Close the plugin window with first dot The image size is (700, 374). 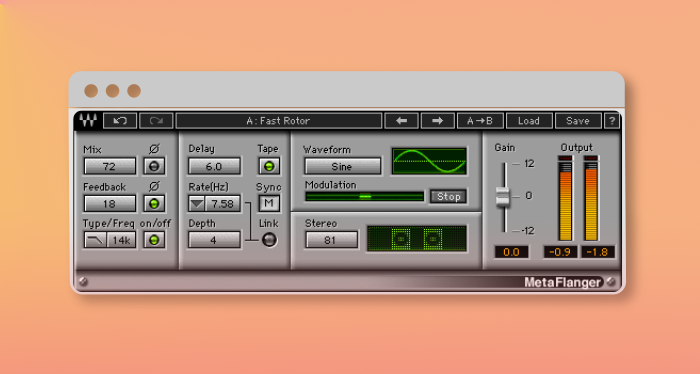pos(91,91)
